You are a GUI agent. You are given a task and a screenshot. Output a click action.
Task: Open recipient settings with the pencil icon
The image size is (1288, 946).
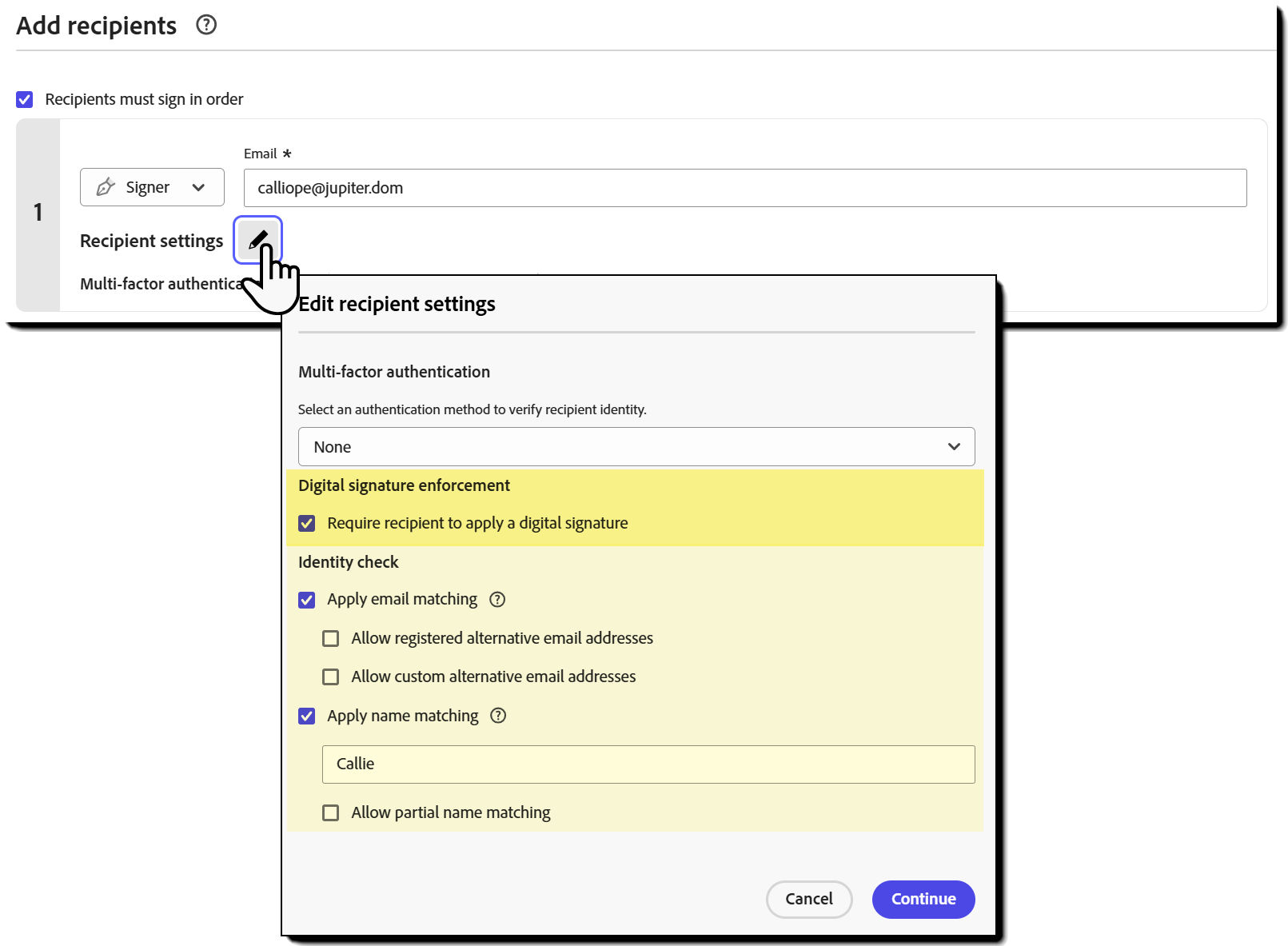(x=257, y=239)
